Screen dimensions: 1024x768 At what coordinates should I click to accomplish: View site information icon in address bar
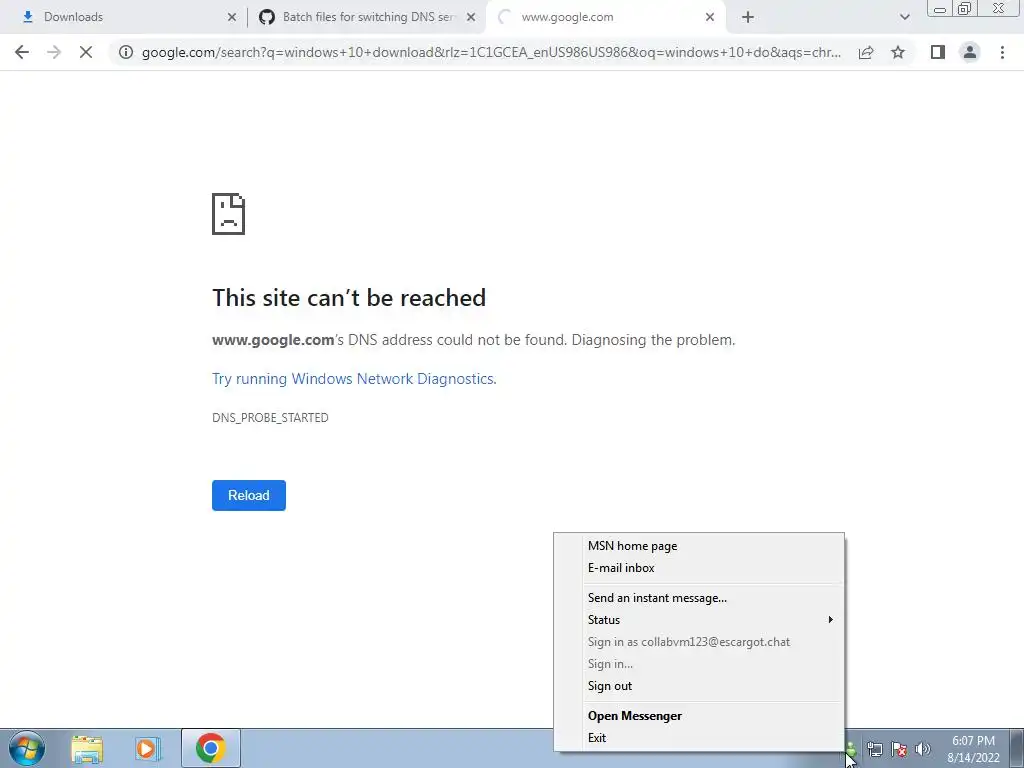(126, 52)
